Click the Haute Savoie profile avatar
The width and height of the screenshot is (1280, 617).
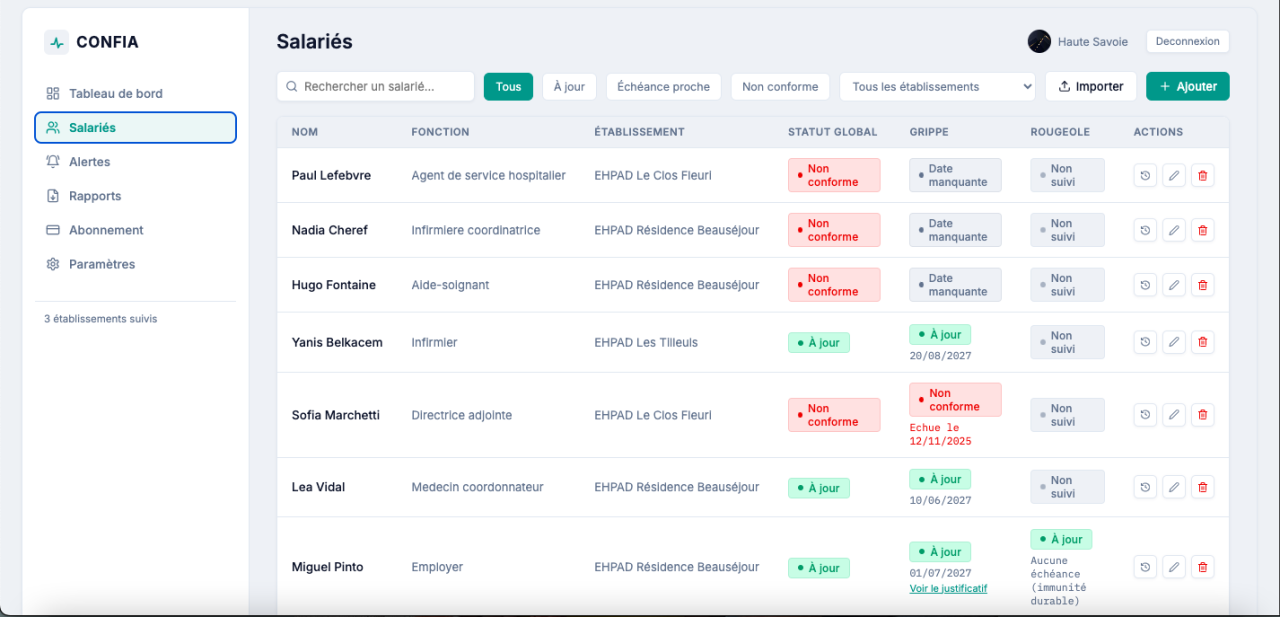1039,42
